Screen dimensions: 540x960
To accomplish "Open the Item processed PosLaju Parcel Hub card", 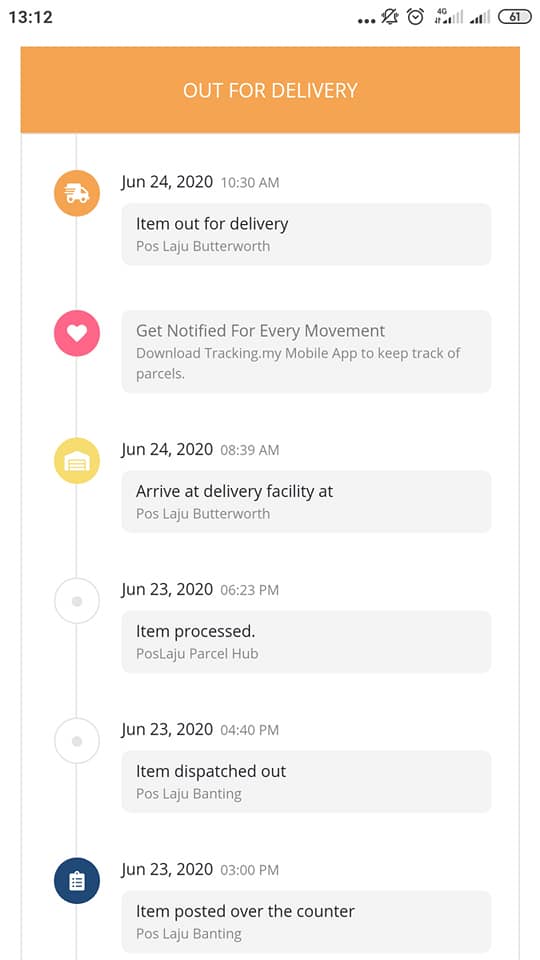I will (306, 642).
